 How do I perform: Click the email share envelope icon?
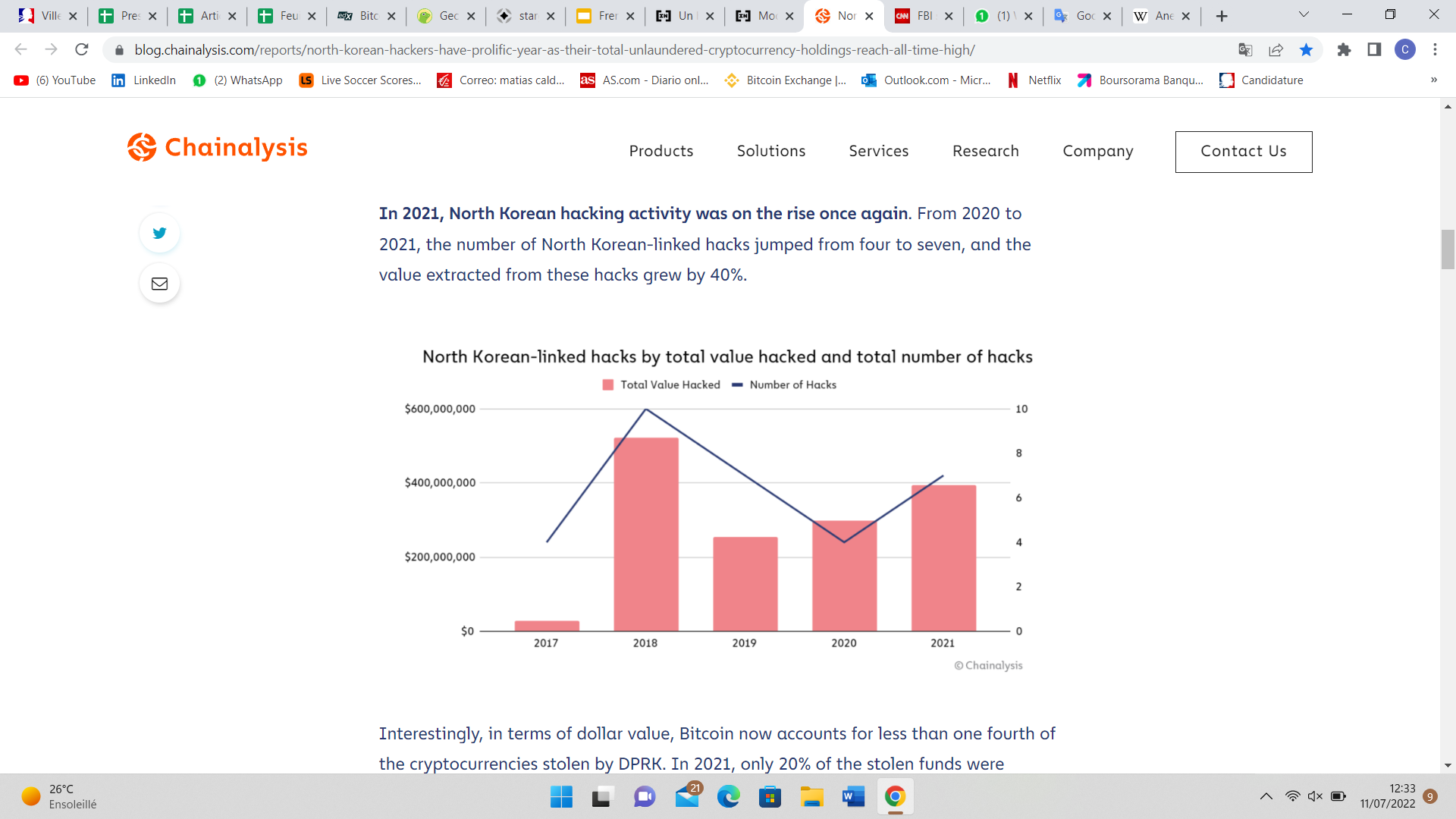tap(159, 284)
